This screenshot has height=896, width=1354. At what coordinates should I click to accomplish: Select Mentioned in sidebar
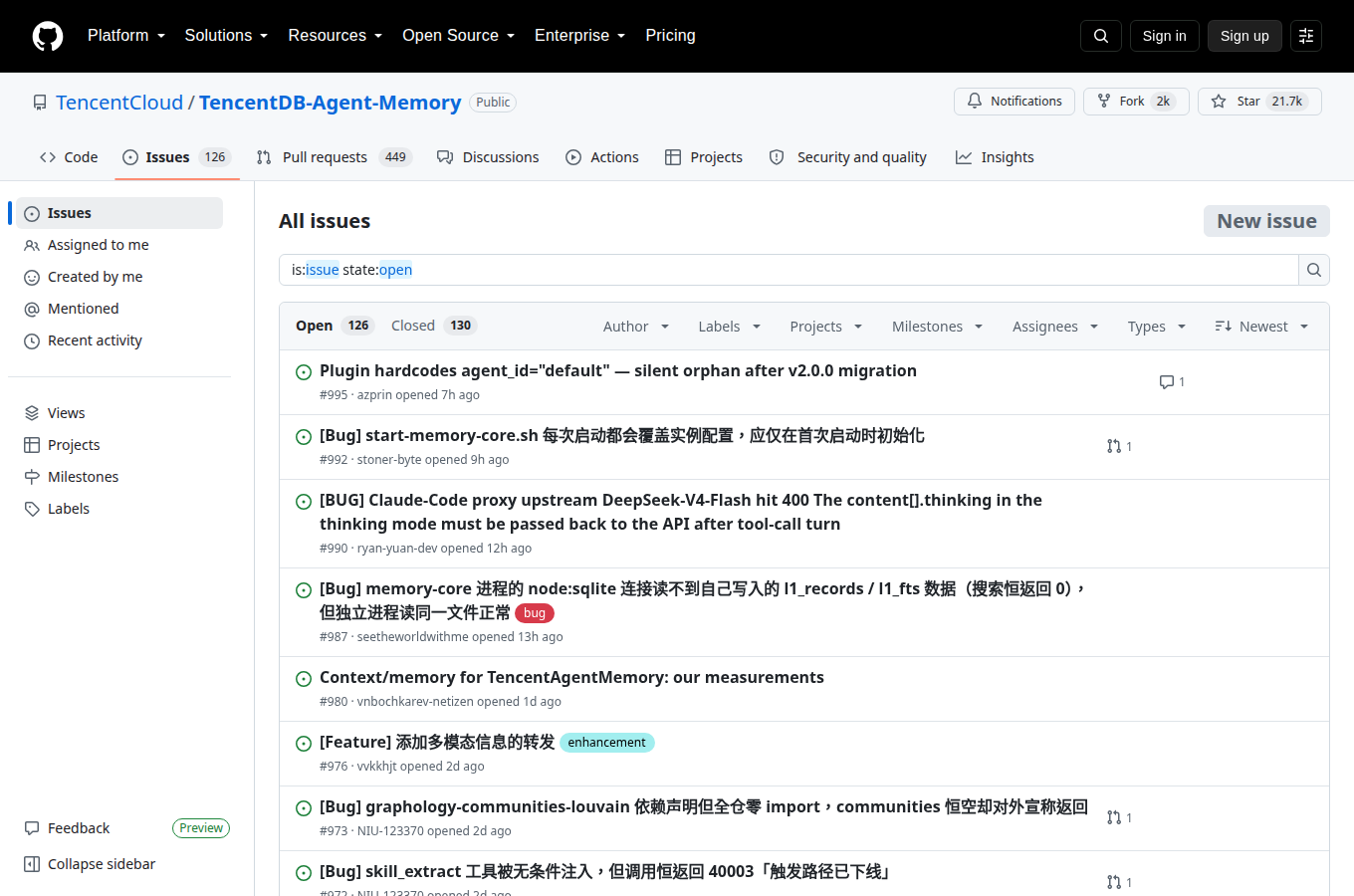[x=119, y=309]
